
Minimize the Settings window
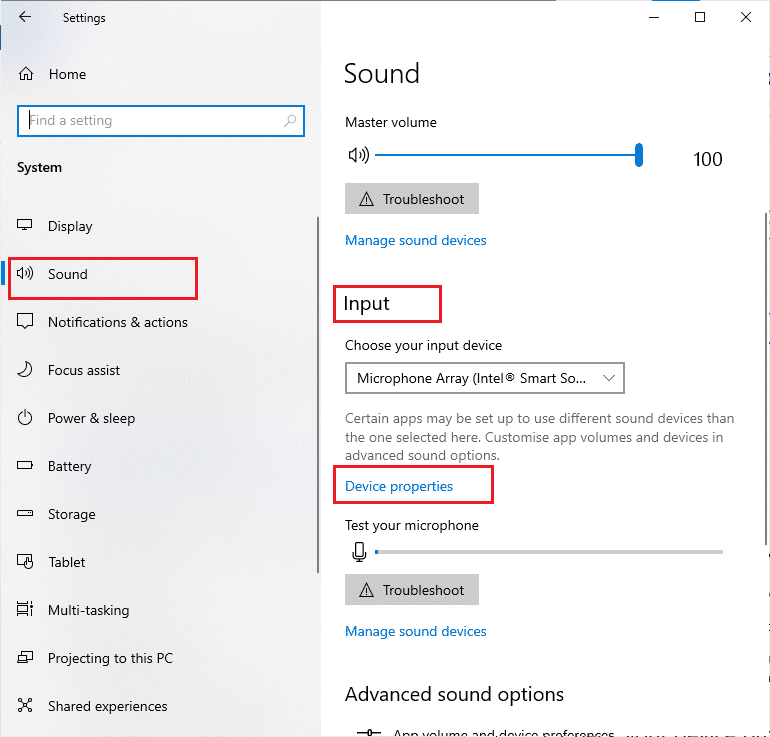(x=654, y=17)
